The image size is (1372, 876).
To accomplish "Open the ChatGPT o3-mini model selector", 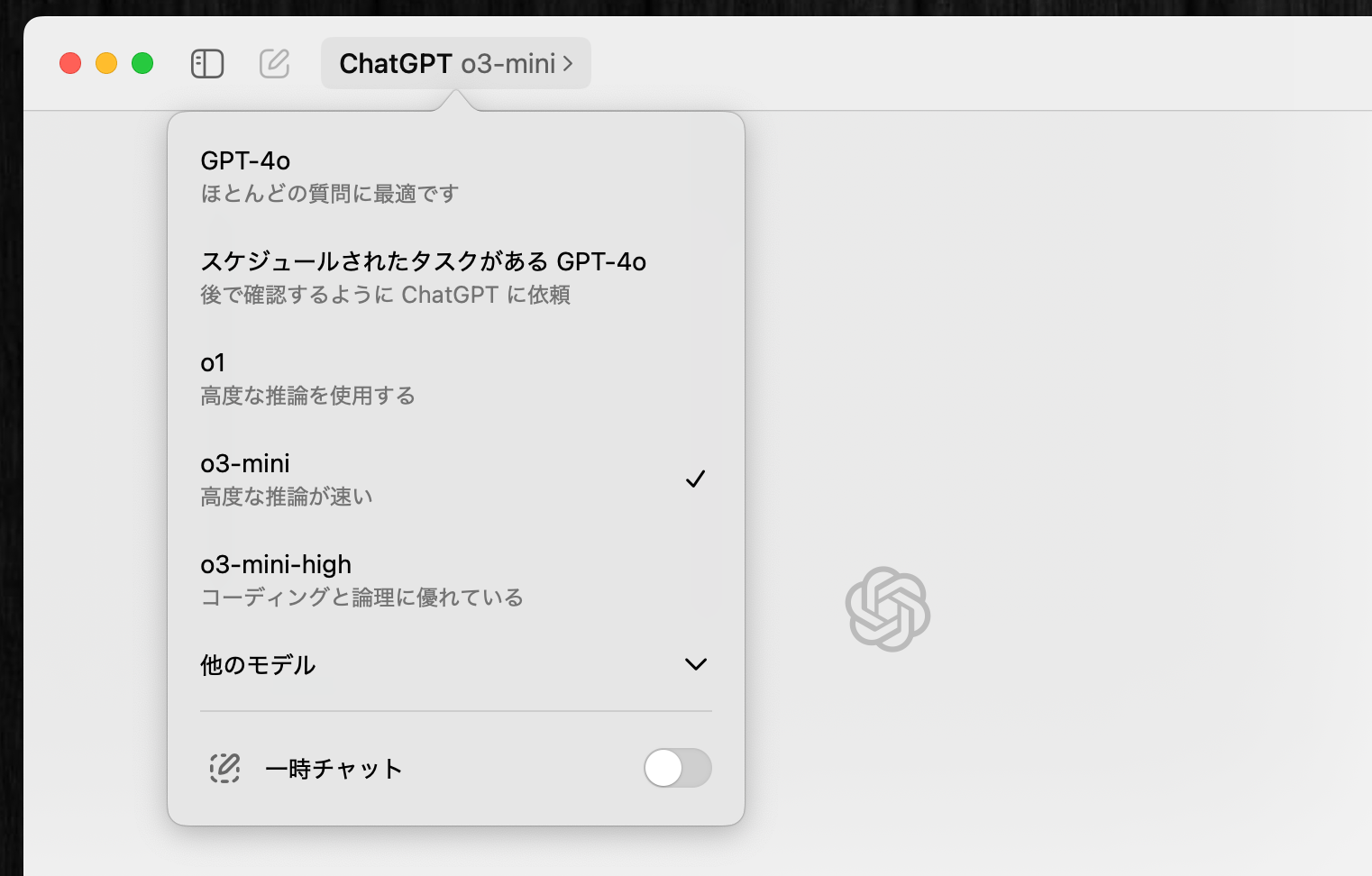I will (x=447, y=64).
